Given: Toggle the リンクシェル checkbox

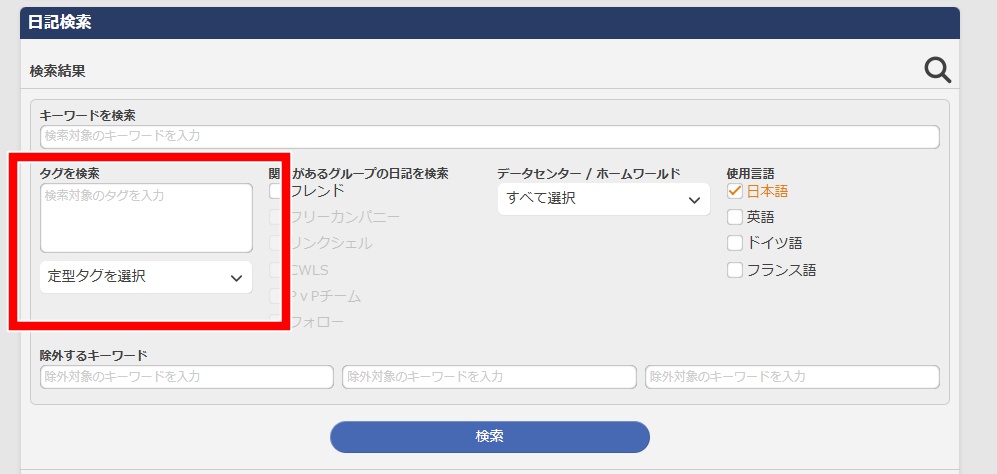Looking at the screenshot, I should pyautogui.click(x=277, y=243).
